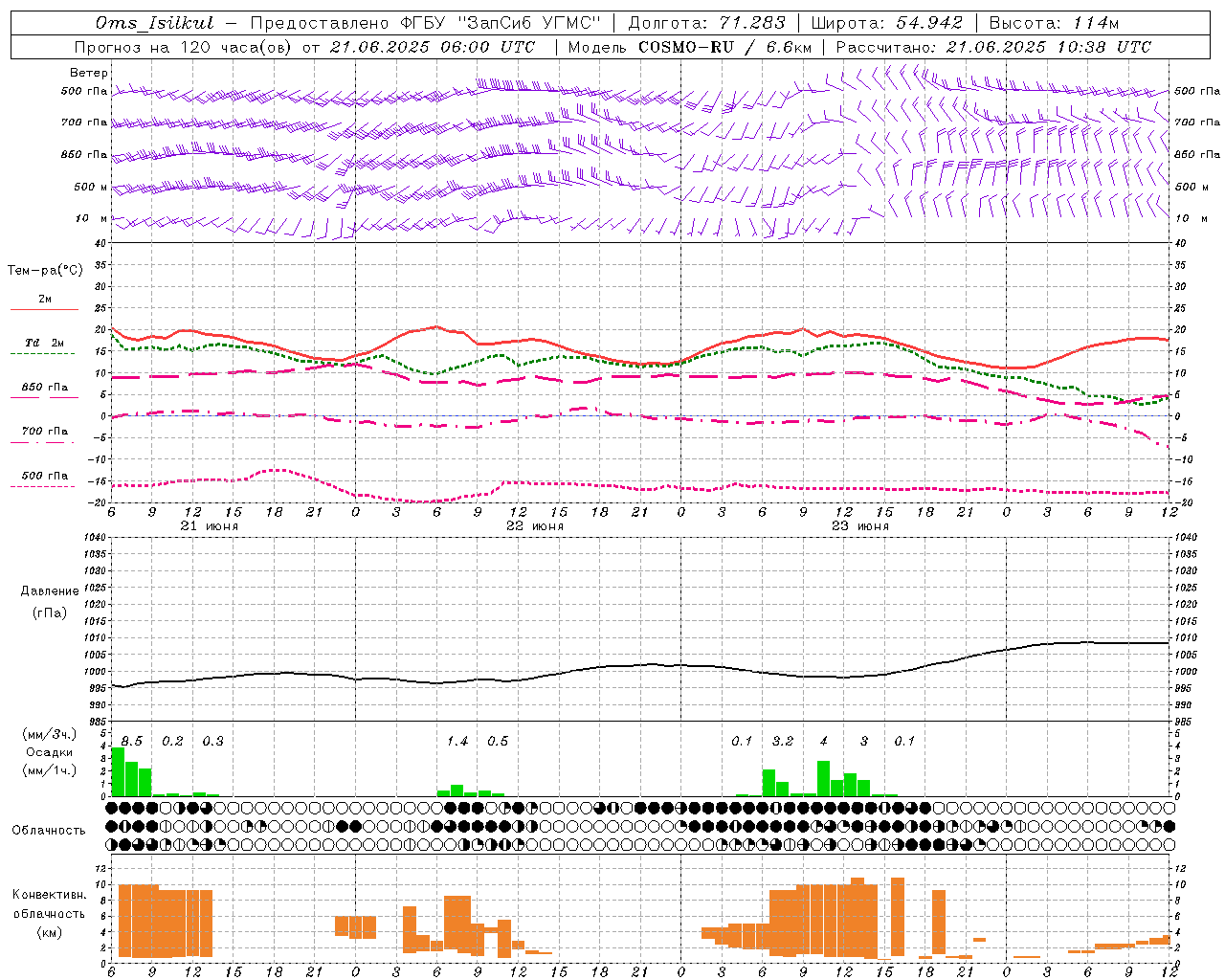Click the black surface pressure curve

point(640,665)
